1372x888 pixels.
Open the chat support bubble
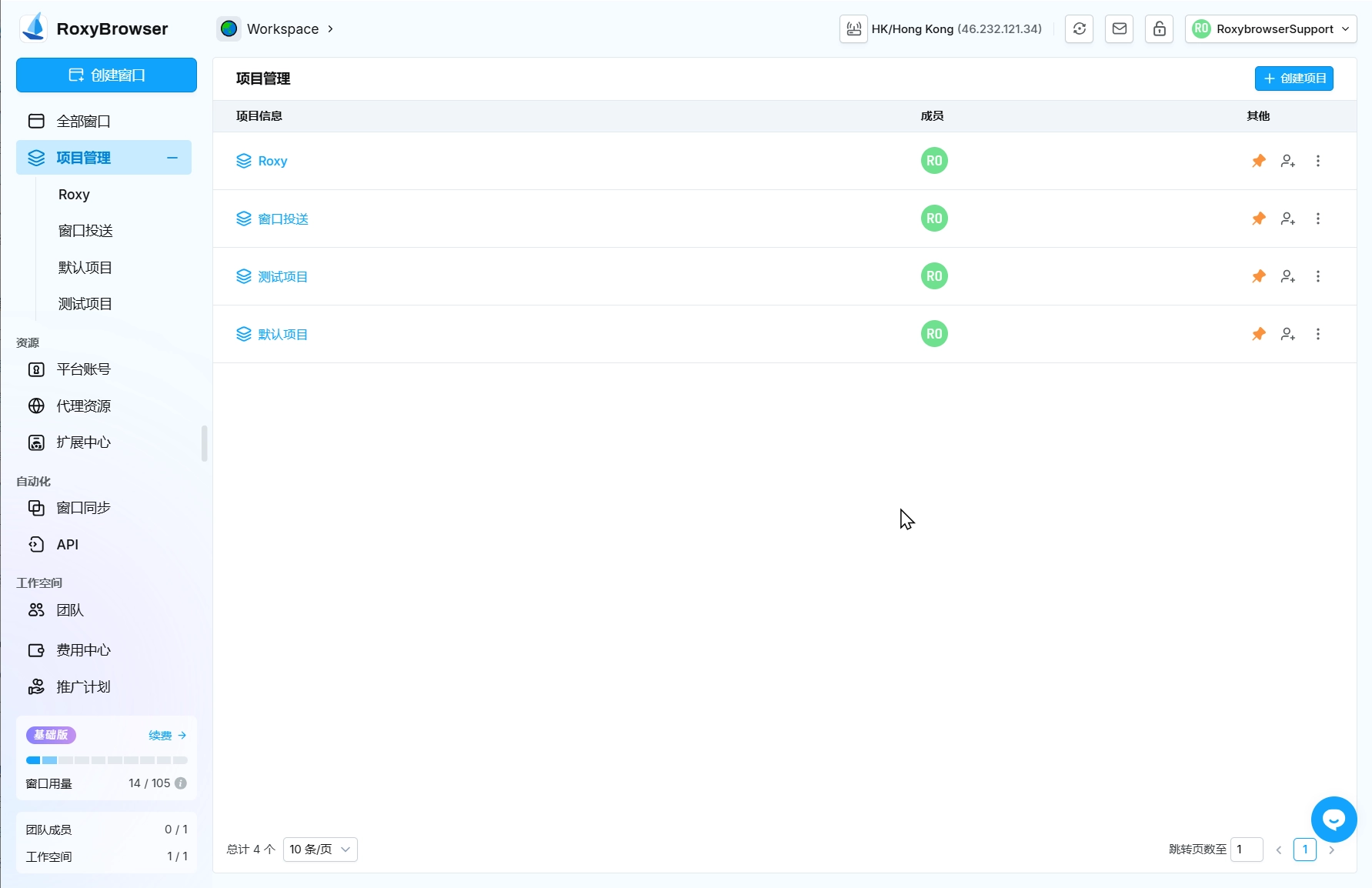coord(1334,820)
